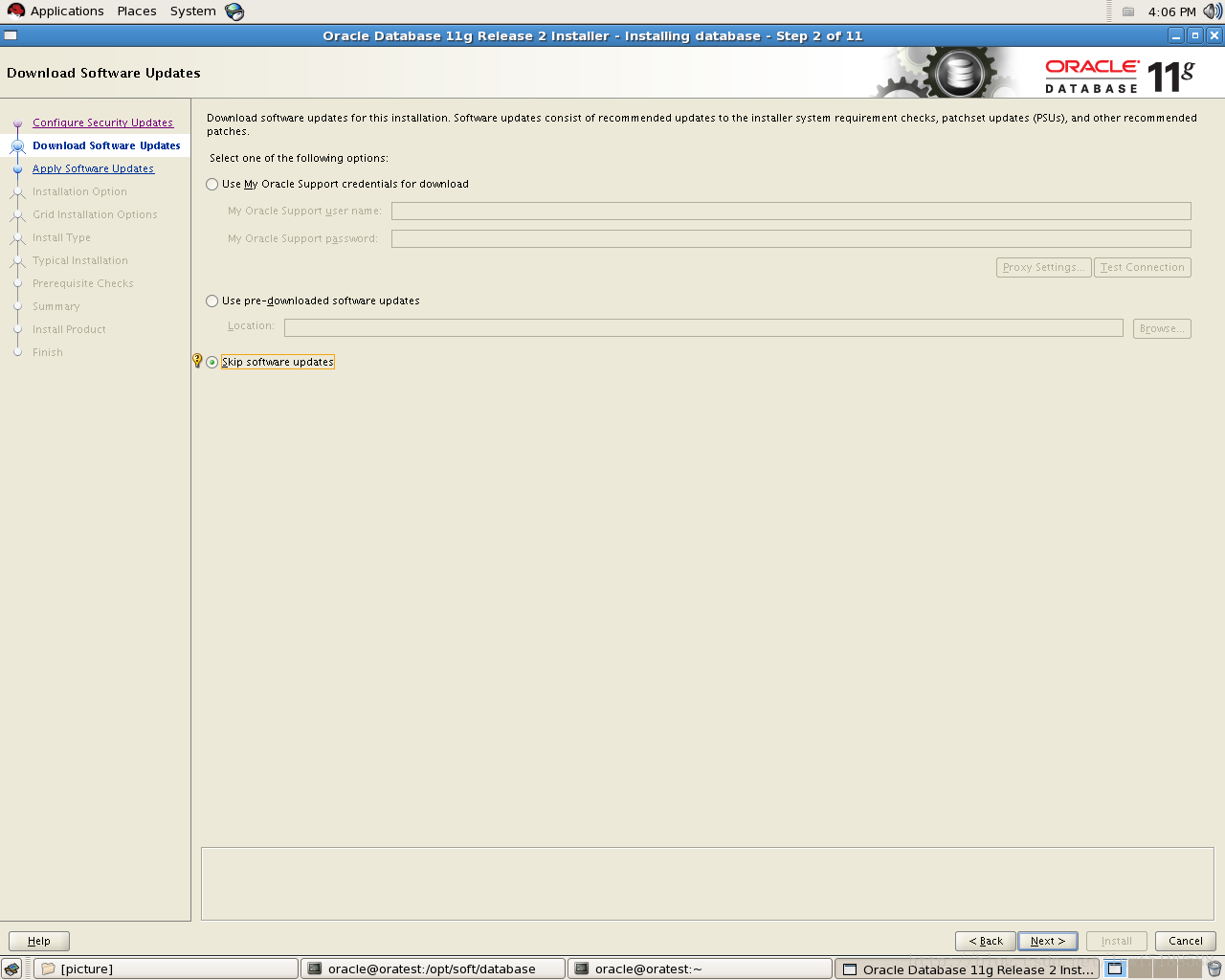Click the Prerequisite Checks step label
Viewport: 1225px width, 980px height.
82,283
